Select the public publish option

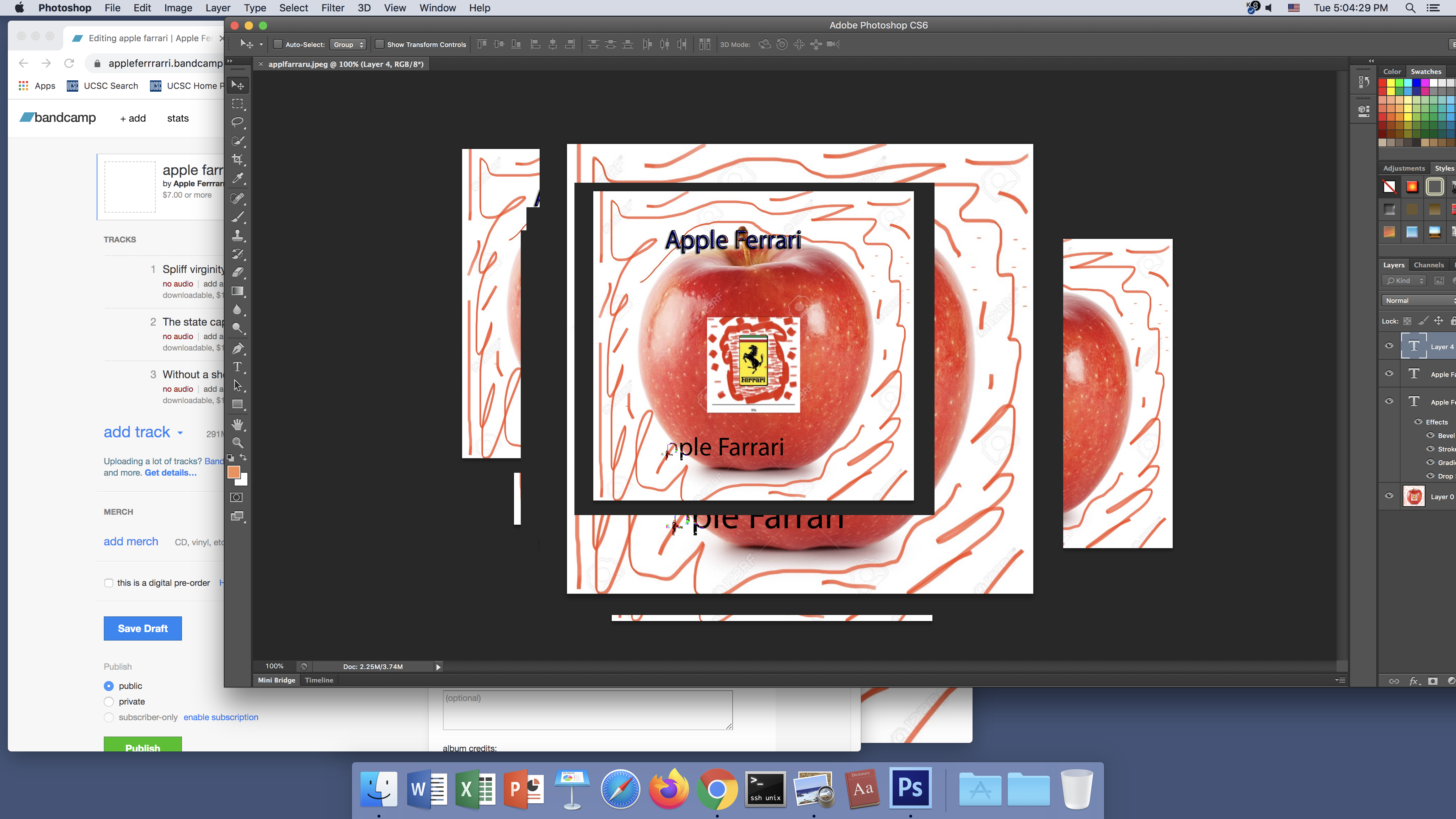coord(108,686)
